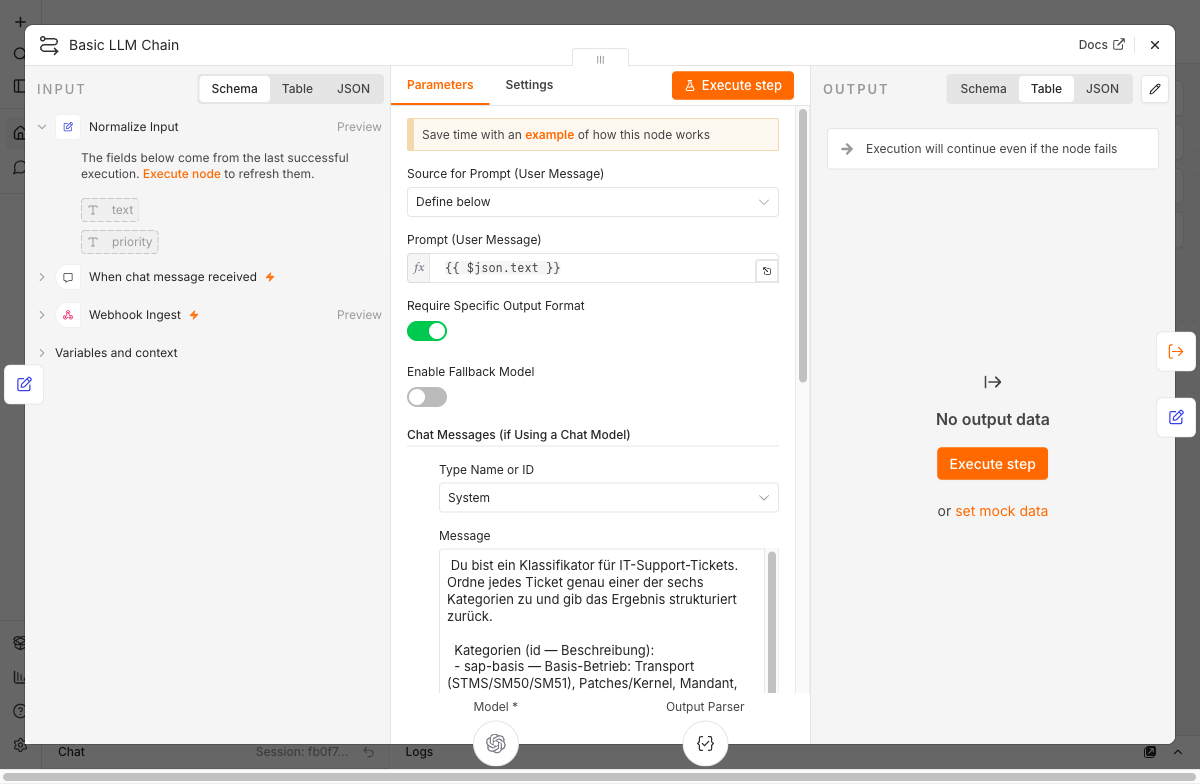Open Type Name or ID dropdown

click(609, 498)
